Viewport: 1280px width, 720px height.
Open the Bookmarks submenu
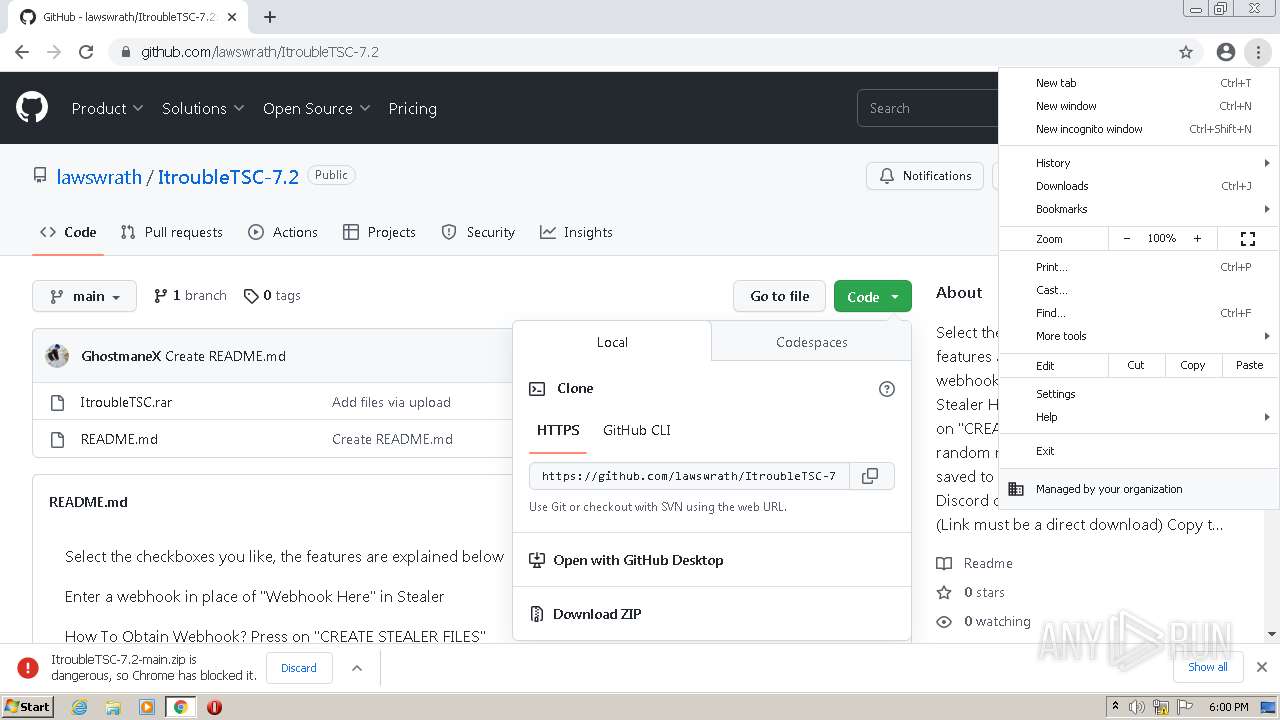[x=1139, y=209]
